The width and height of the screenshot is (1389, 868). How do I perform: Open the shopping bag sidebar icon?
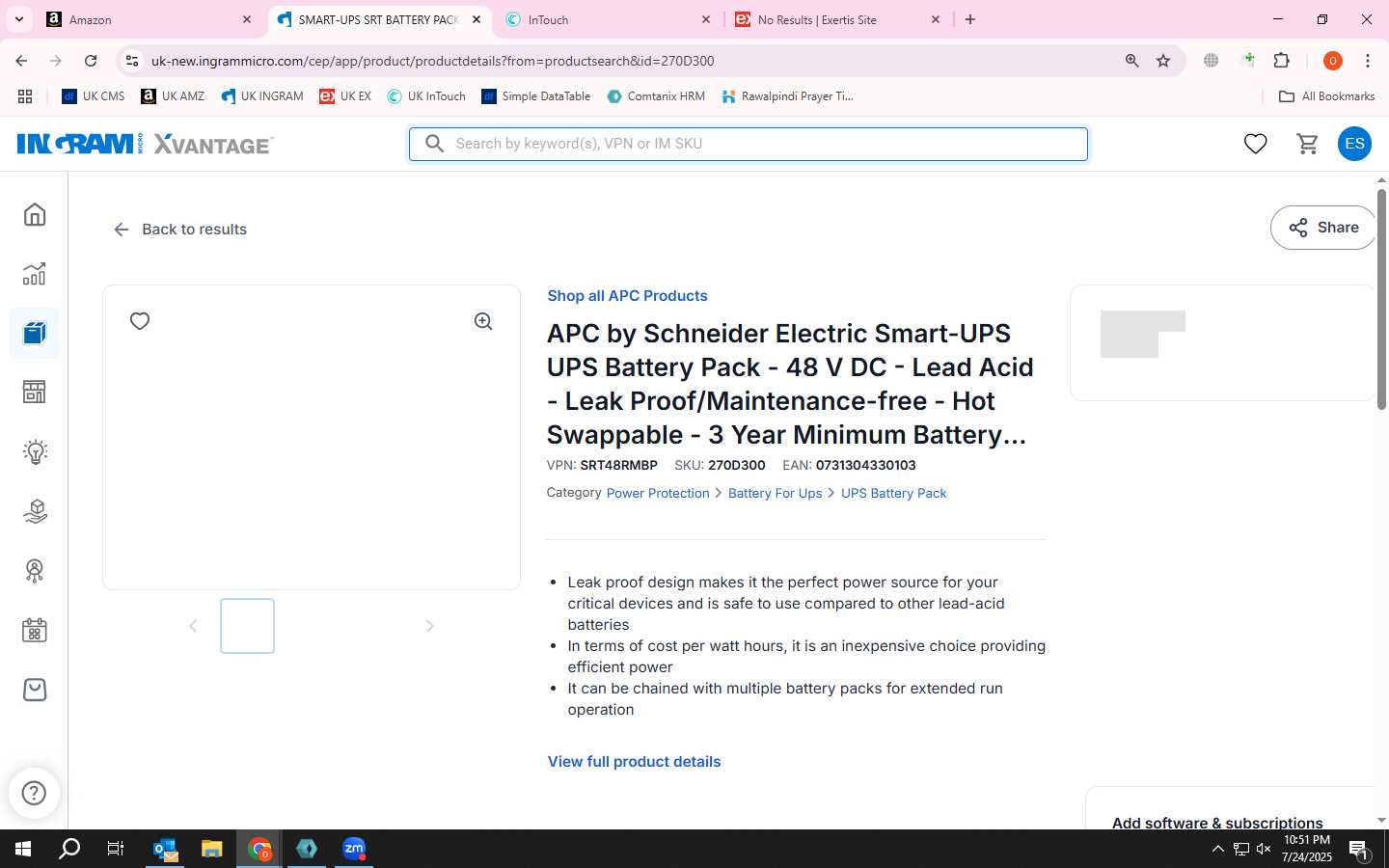(35, 690)
